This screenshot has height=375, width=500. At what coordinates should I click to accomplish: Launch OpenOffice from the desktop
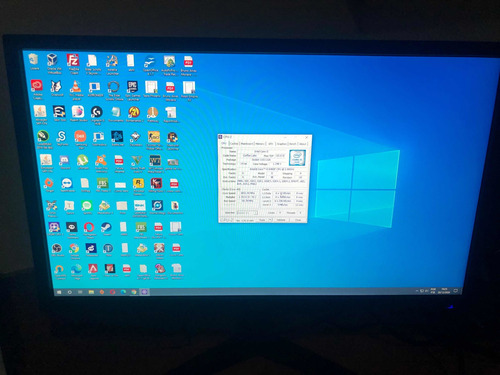[x=150, y=65]
